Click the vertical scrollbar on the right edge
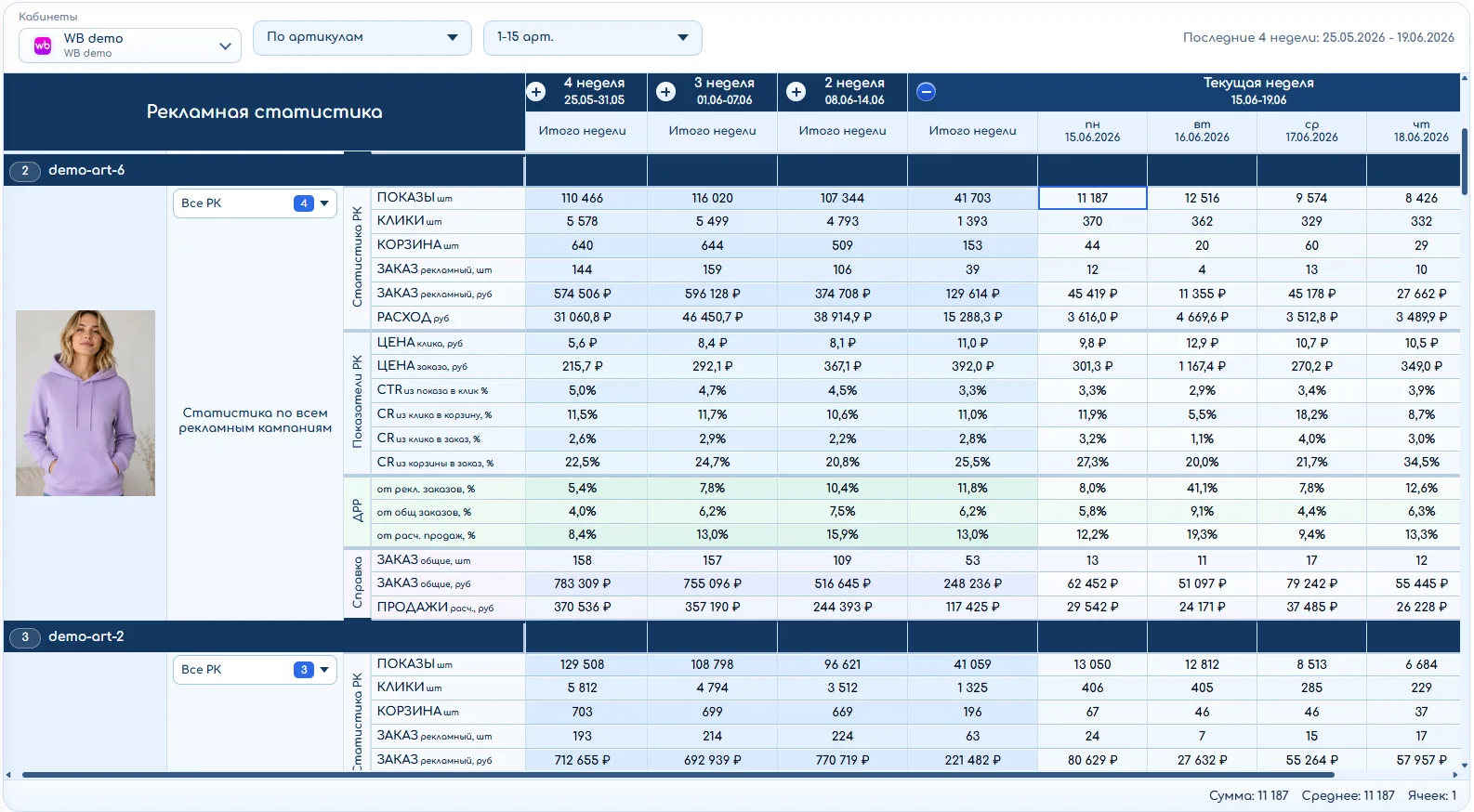This screenshot has height=812, width=1474. (x=1465, y=163)
